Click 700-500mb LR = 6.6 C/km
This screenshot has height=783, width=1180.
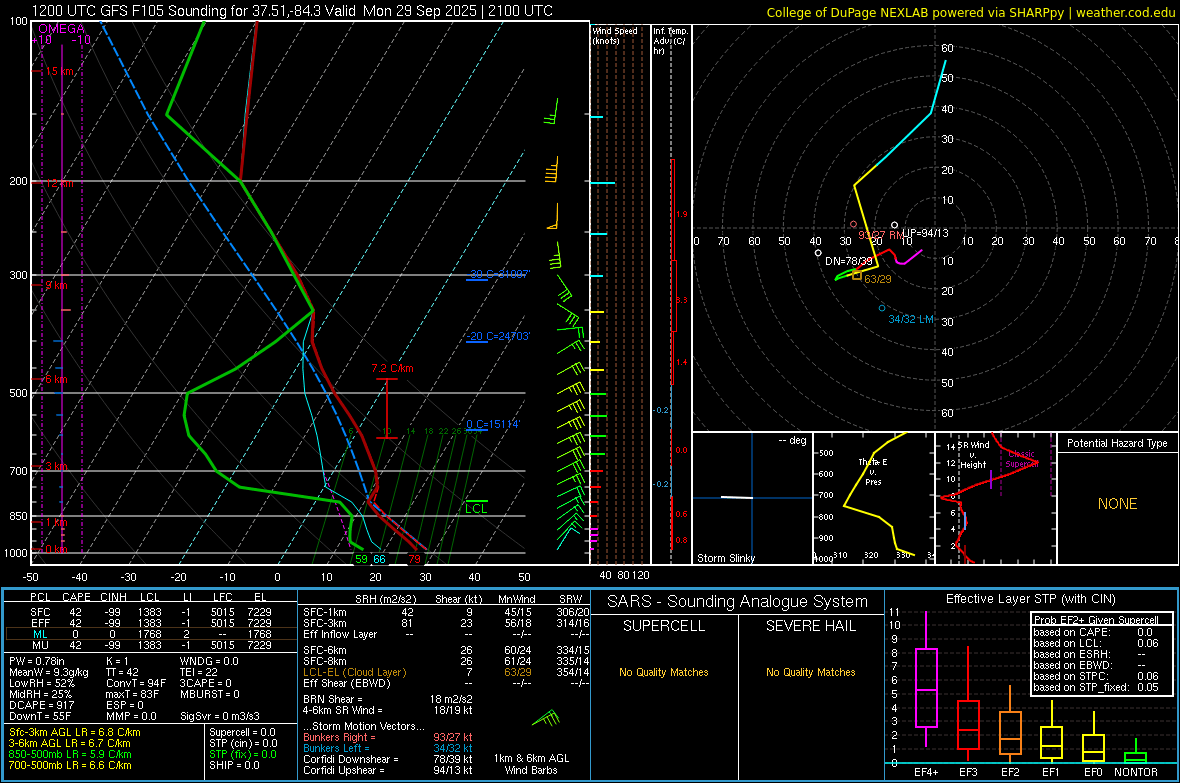click(x=70, y=765)
